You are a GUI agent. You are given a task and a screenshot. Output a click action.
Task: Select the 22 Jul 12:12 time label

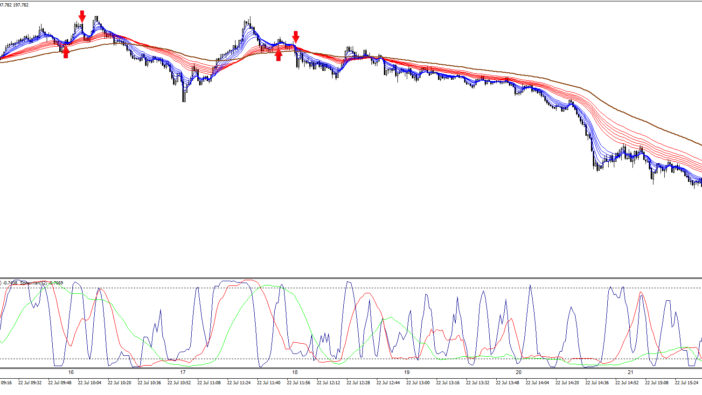click(329, 383)
